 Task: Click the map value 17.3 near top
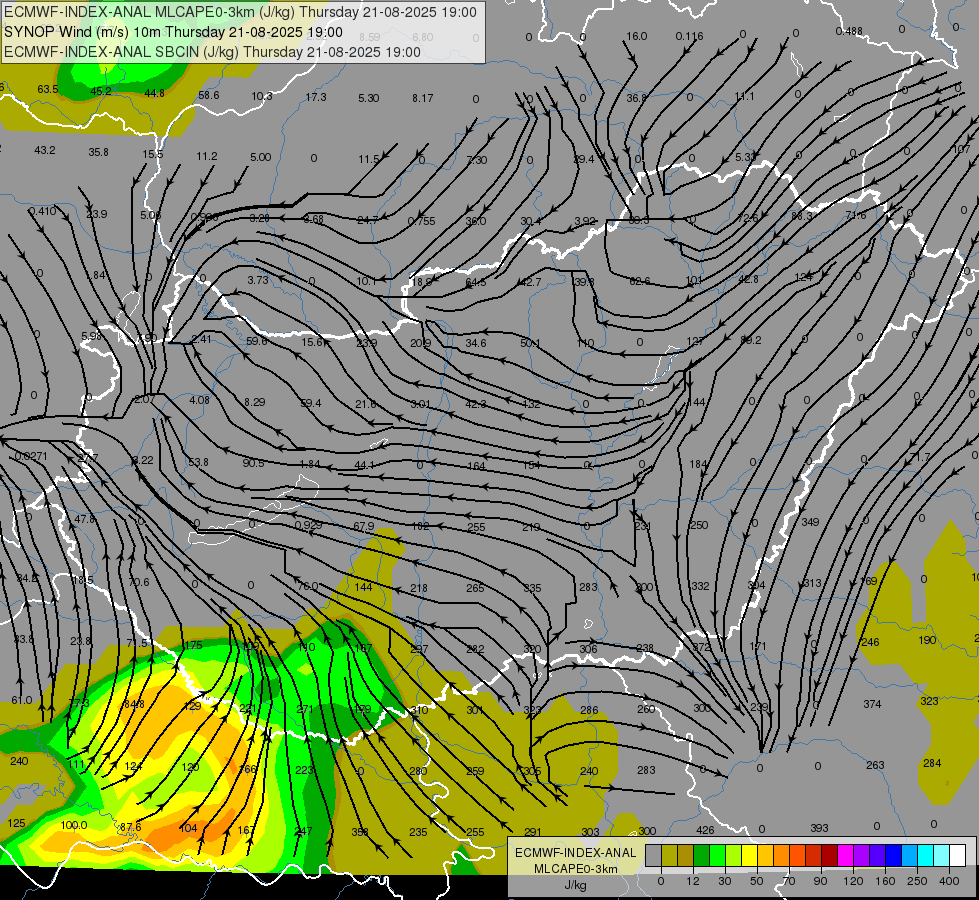coord(316,97)
